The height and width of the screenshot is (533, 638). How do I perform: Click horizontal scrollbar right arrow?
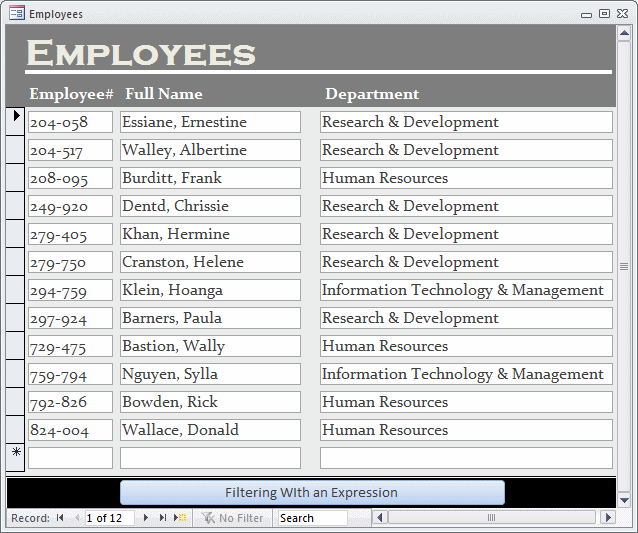point(608,518)
